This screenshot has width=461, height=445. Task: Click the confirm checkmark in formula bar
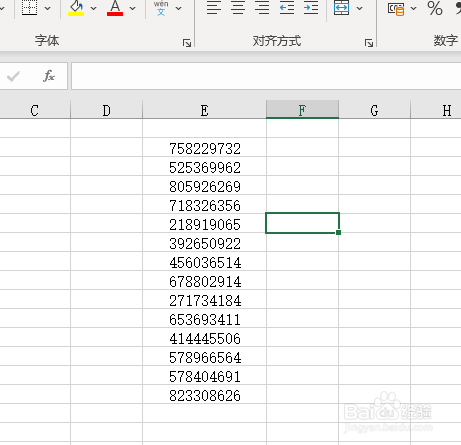[13, 76]
